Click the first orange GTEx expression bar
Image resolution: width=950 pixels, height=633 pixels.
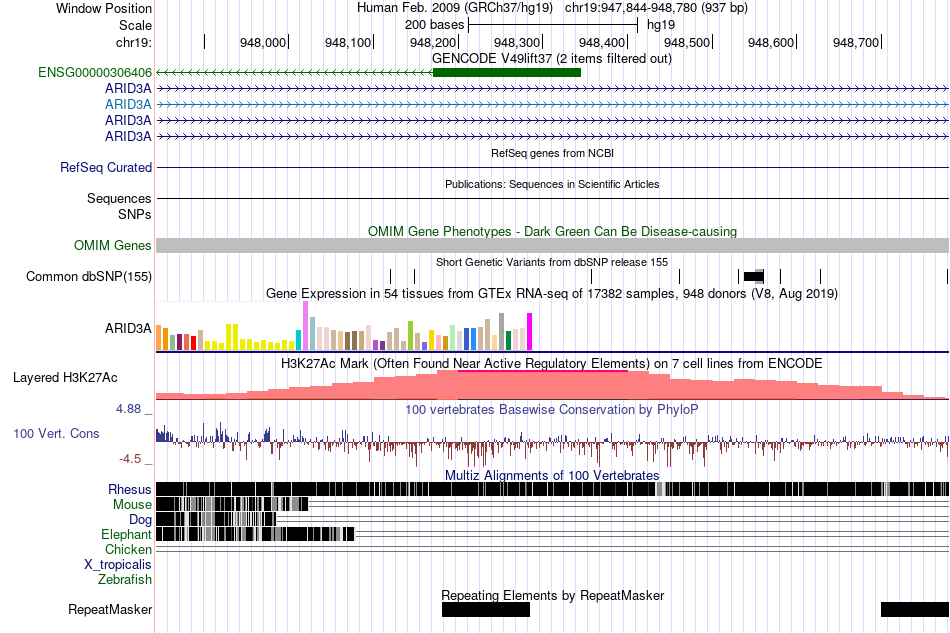click(159, 338)
